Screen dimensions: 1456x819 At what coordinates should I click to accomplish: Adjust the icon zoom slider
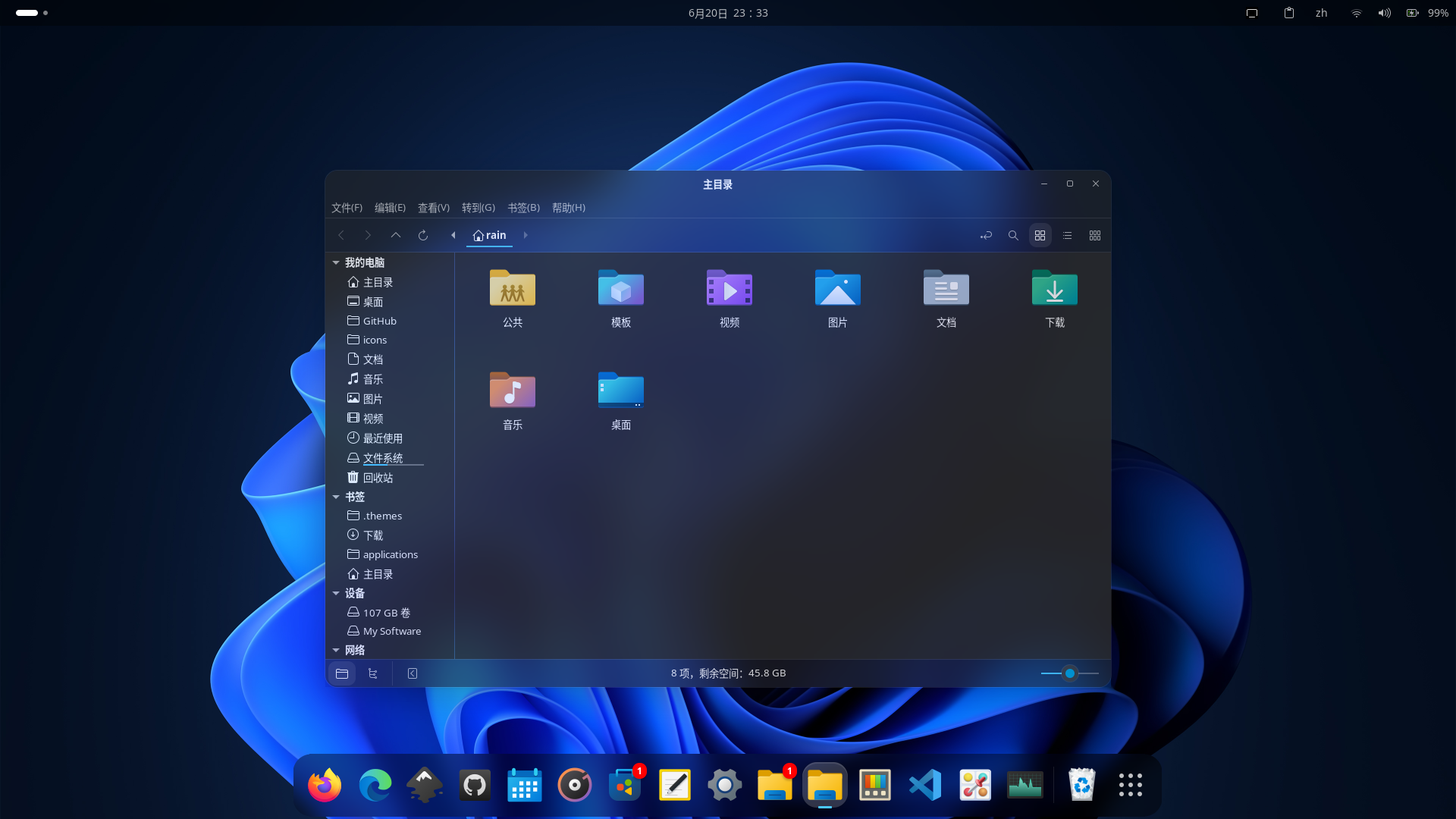[1068, 673]
